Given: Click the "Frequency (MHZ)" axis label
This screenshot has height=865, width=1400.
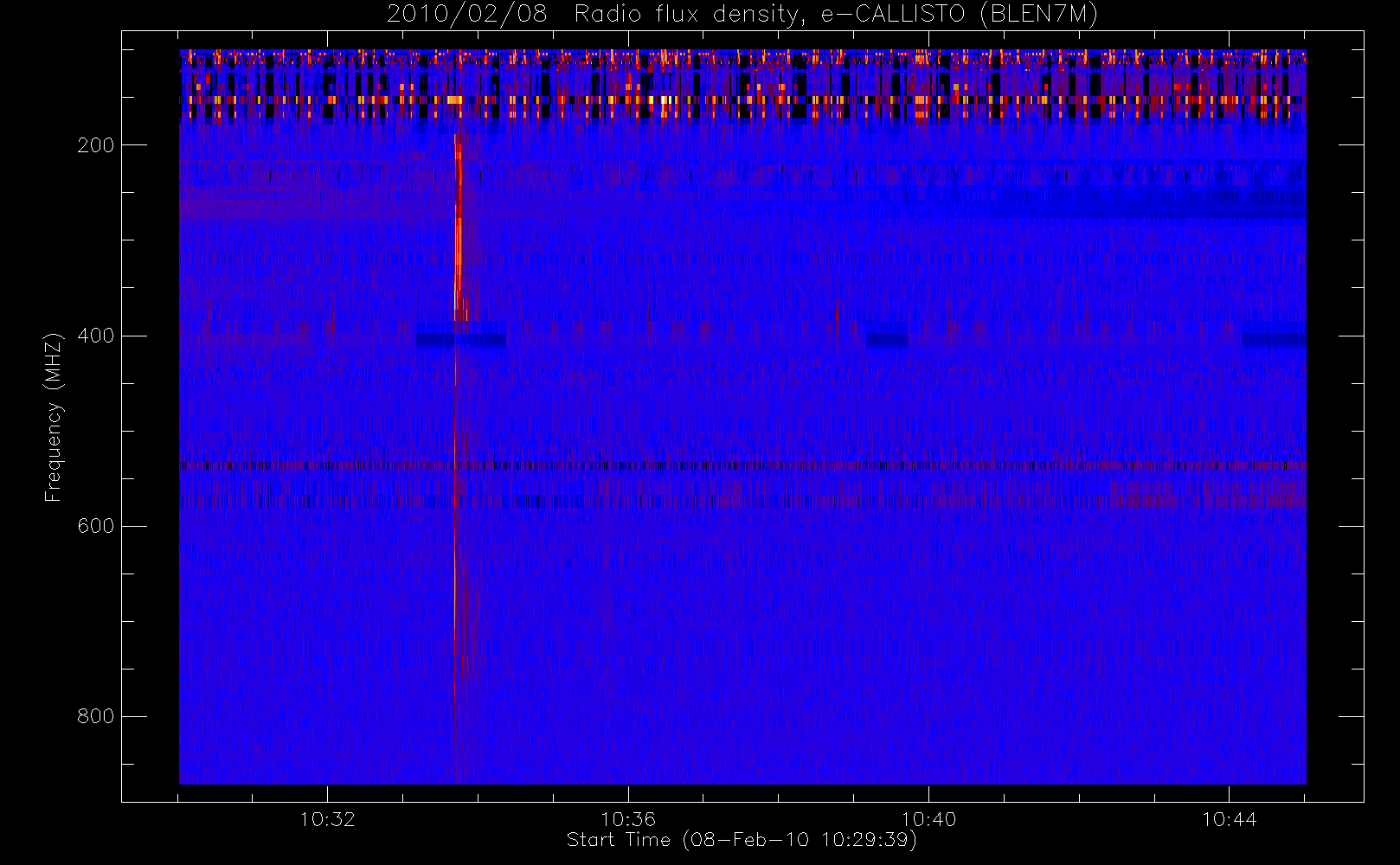Looking at the screenshot, I should [x=54, y=417].
